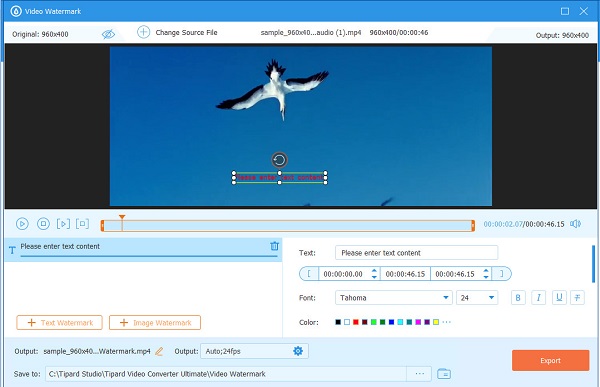The image size is (600, 387).
Task: Mute the volume speaker icon
Action: (x=576, y=224)
